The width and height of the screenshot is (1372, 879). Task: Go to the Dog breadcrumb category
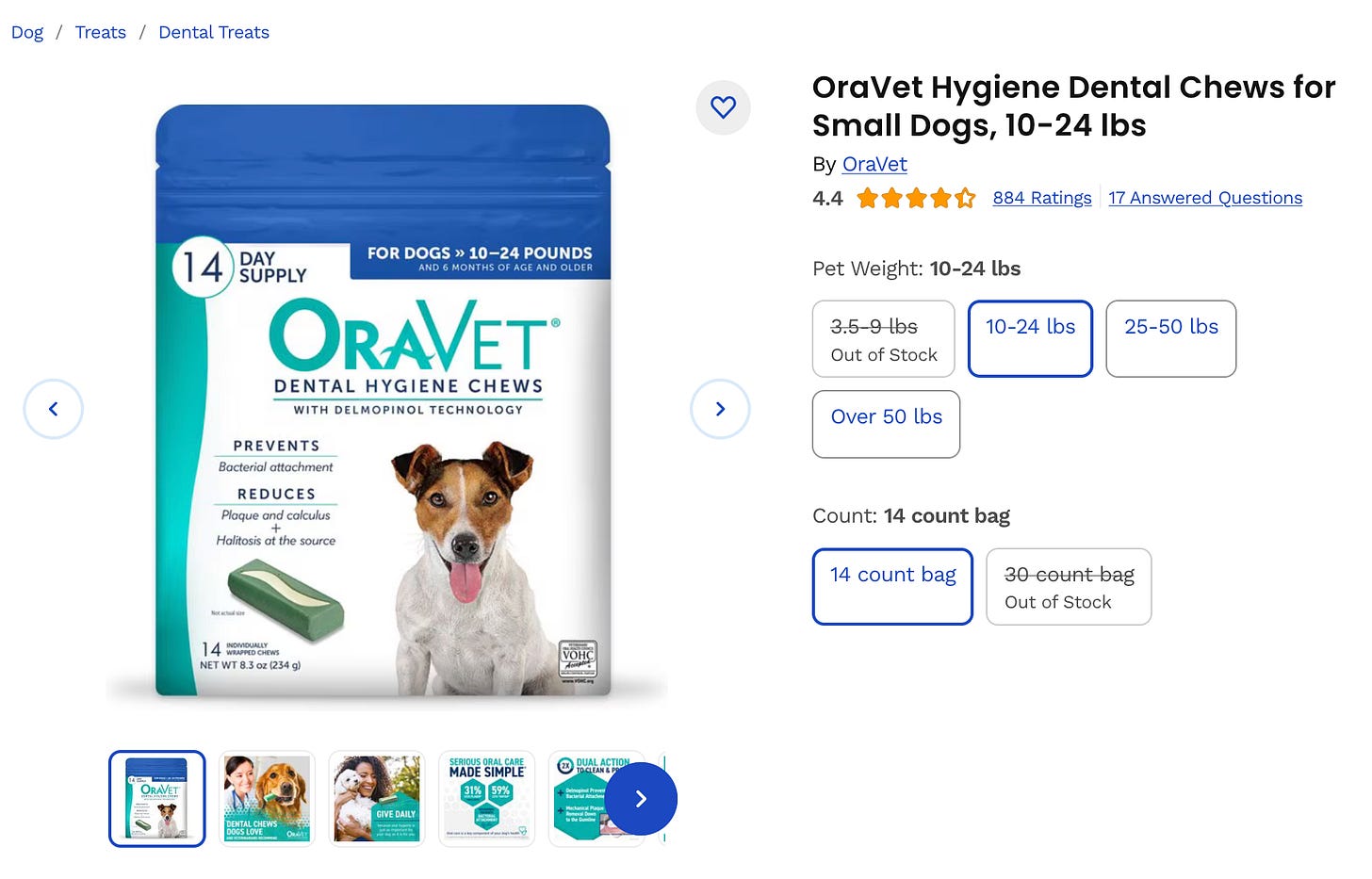click(x=27, y=32)
